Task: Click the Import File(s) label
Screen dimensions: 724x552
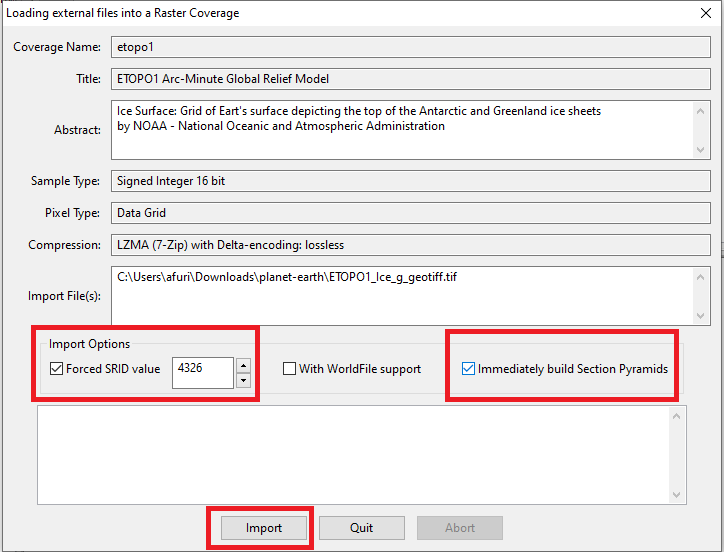Action: point(64,296)
